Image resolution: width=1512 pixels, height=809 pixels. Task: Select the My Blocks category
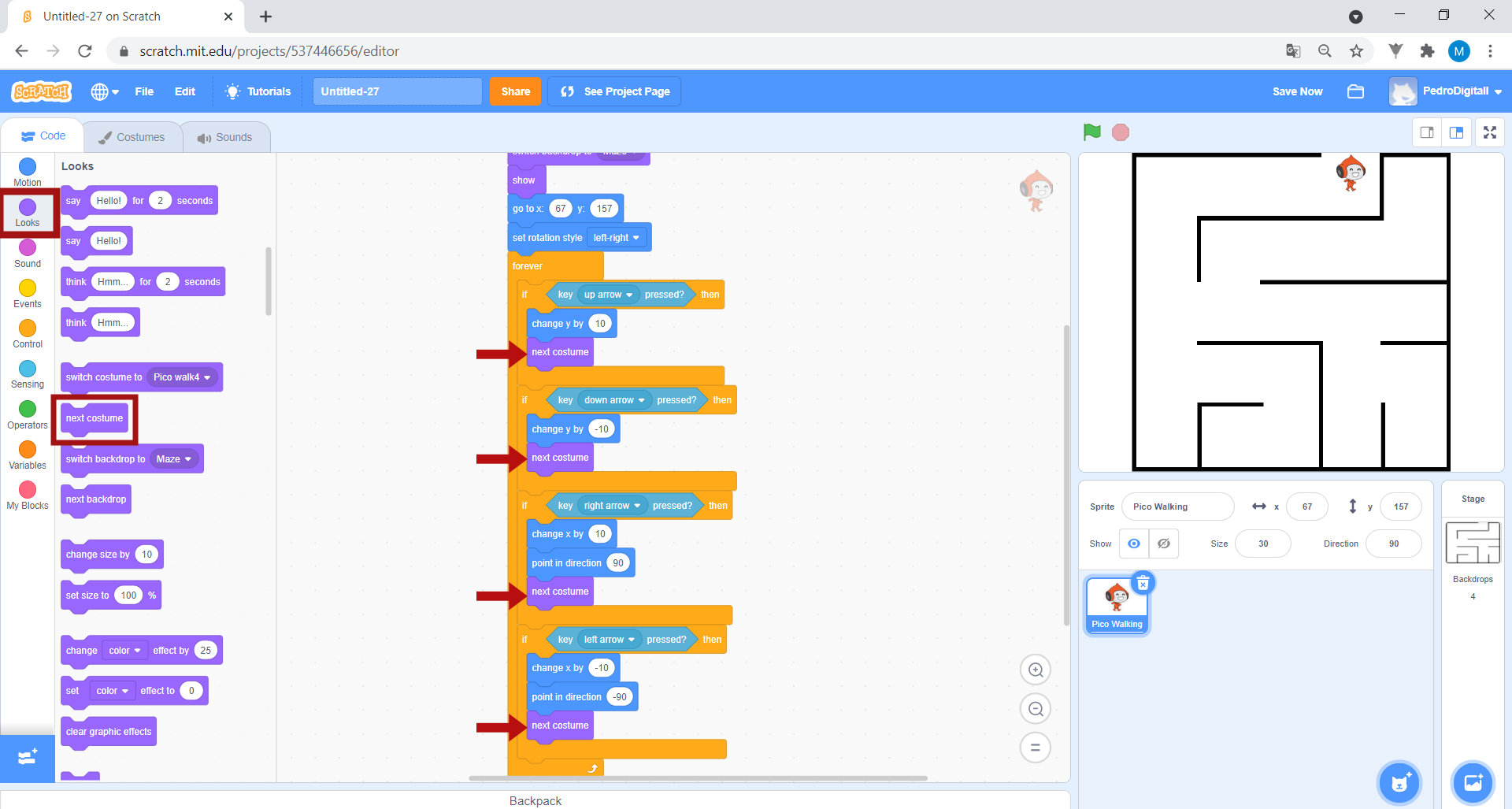(x=28, y=495)
